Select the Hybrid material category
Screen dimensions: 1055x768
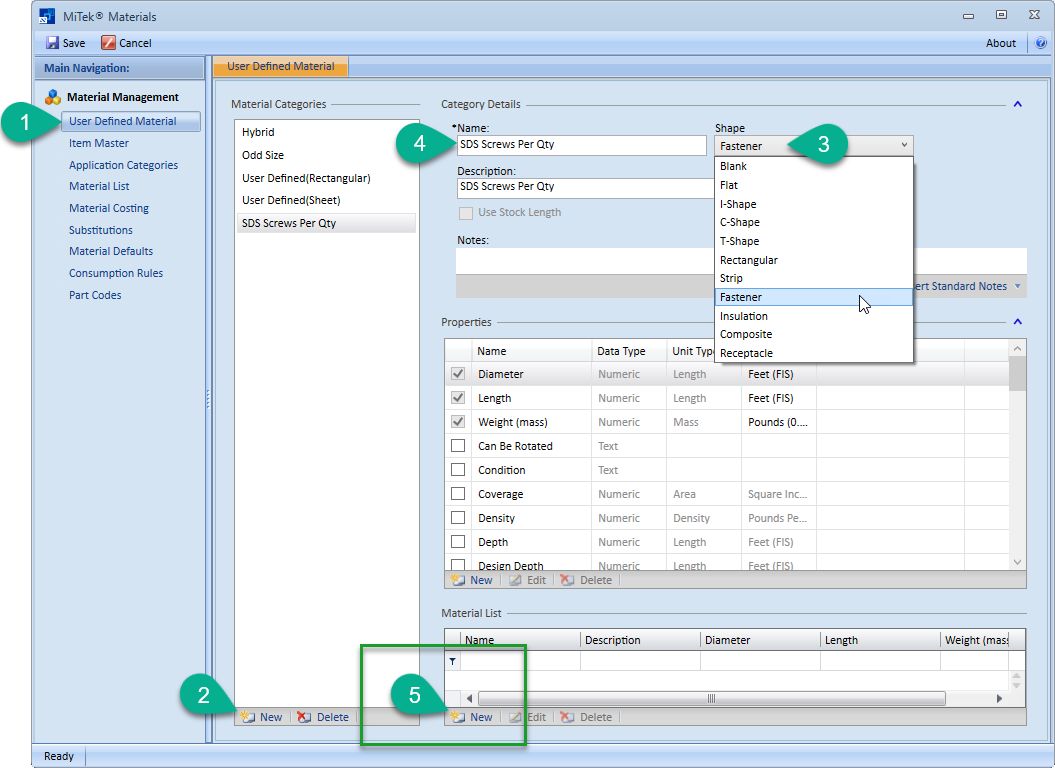click(326, 133)
